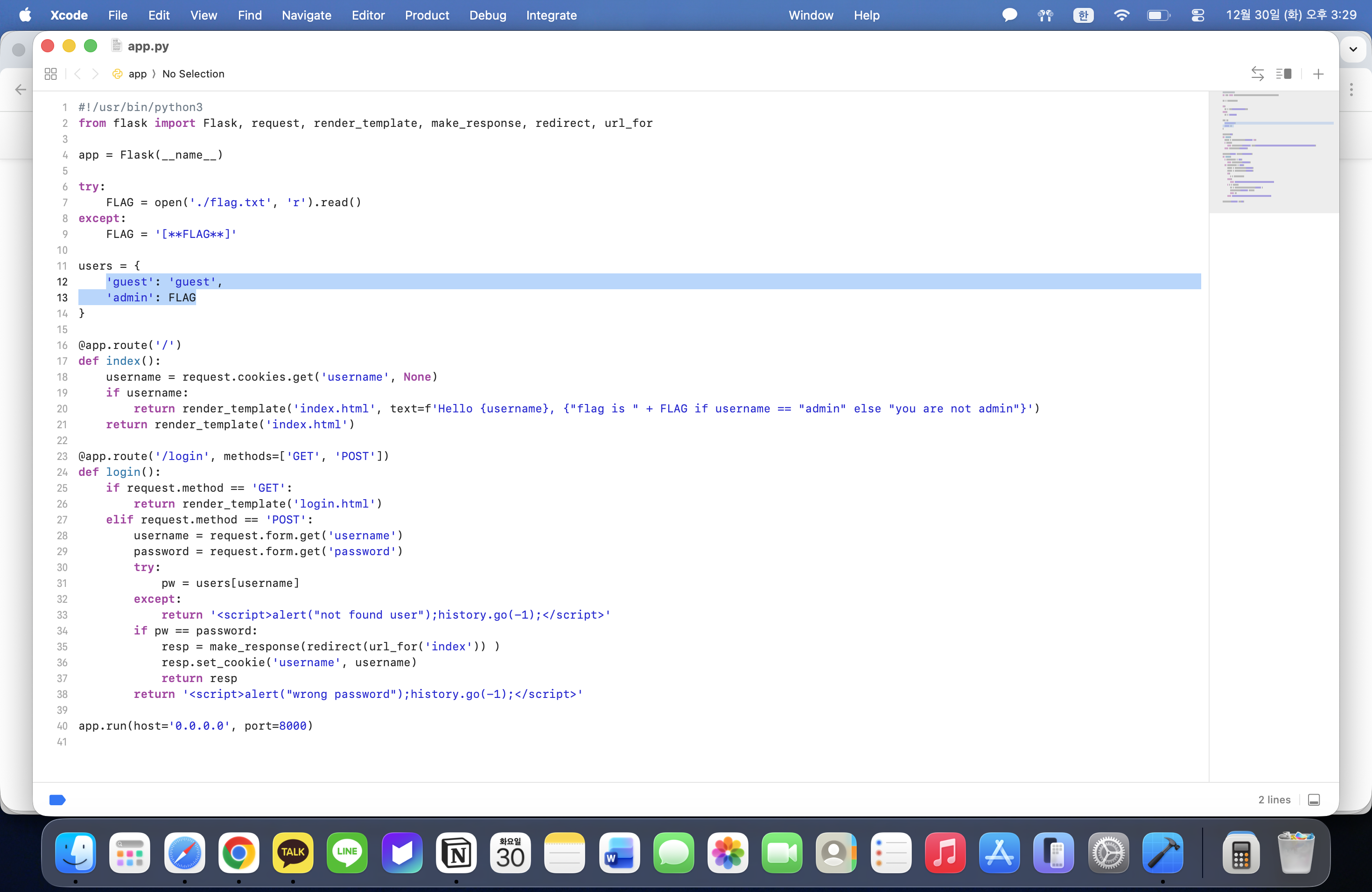Expand the chevron dropdown at top right
Screen dimensions: 1372x892
[1353, 49]
